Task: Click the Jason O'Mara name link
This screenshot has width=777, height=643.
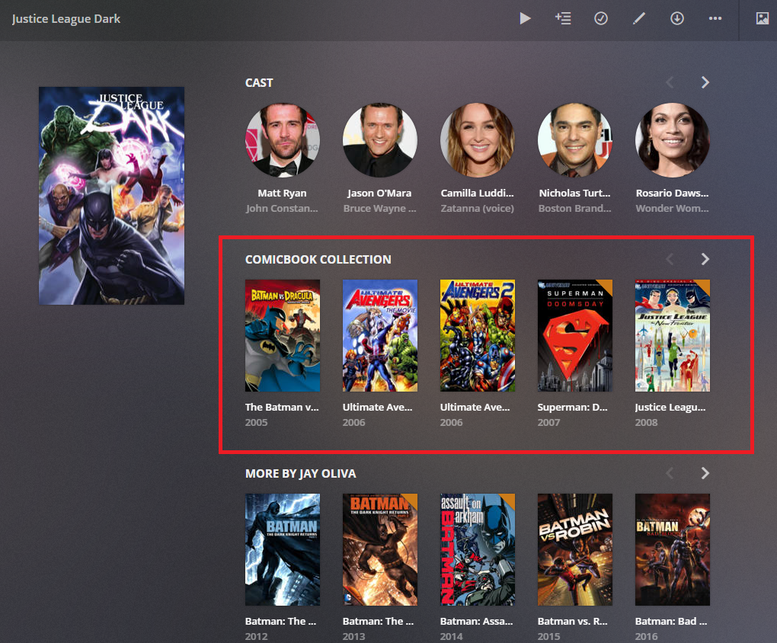Action: point(380,193)
